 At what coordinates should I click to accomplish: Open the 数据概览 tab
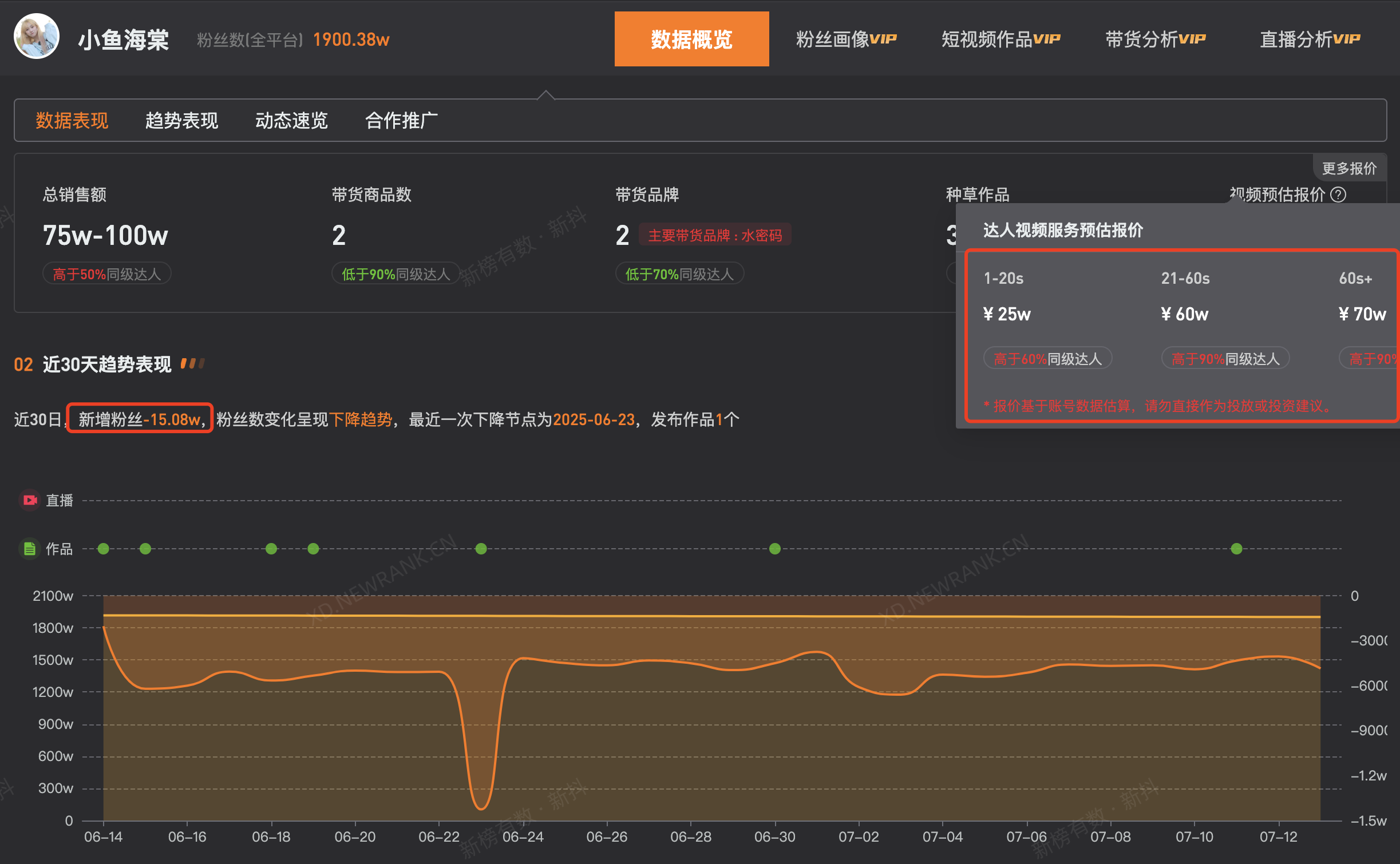click(691, 39)
